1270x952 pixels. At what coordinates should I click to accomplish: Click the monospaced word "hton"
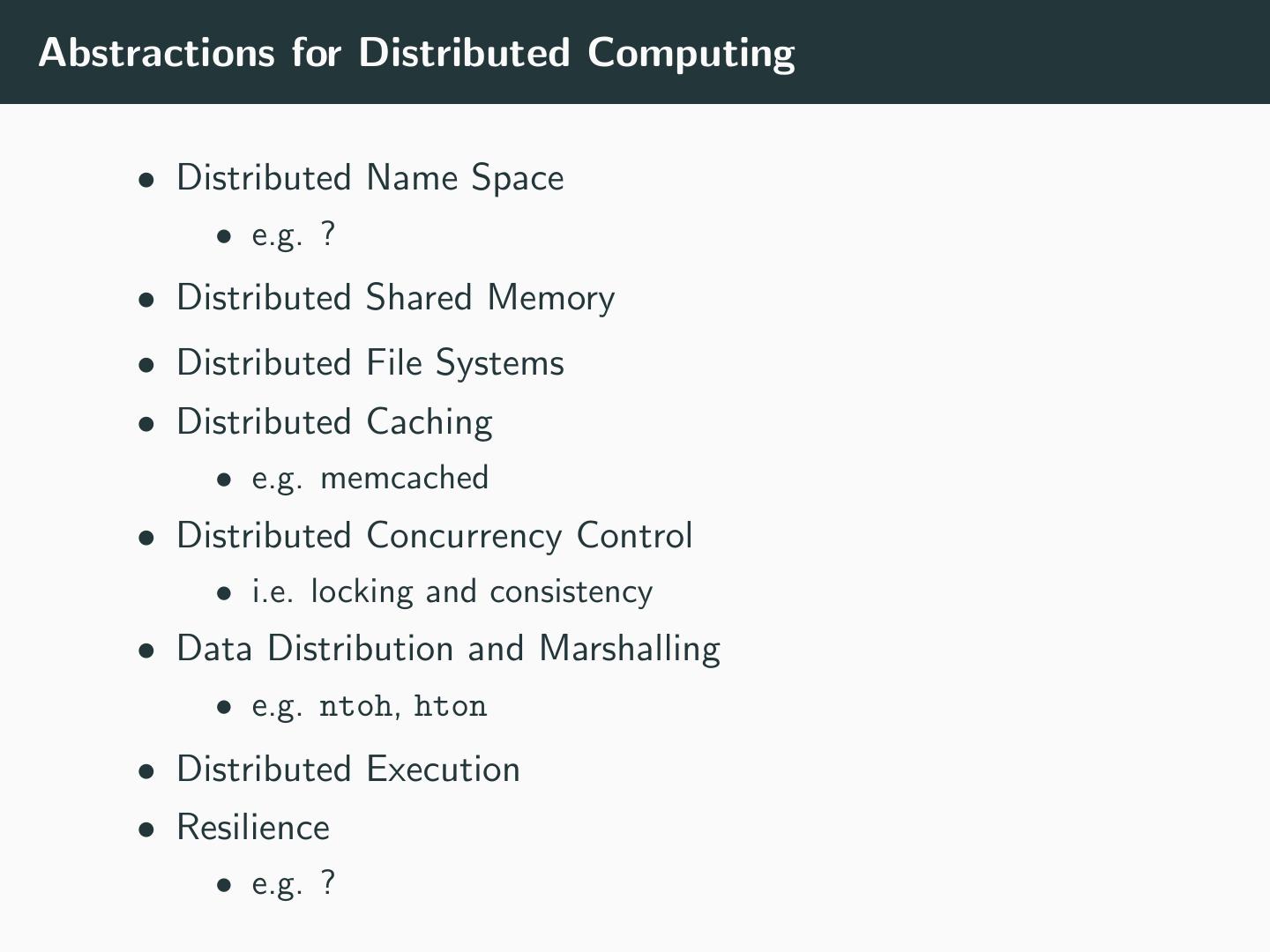pyautogui.click(x=450, y=706)
